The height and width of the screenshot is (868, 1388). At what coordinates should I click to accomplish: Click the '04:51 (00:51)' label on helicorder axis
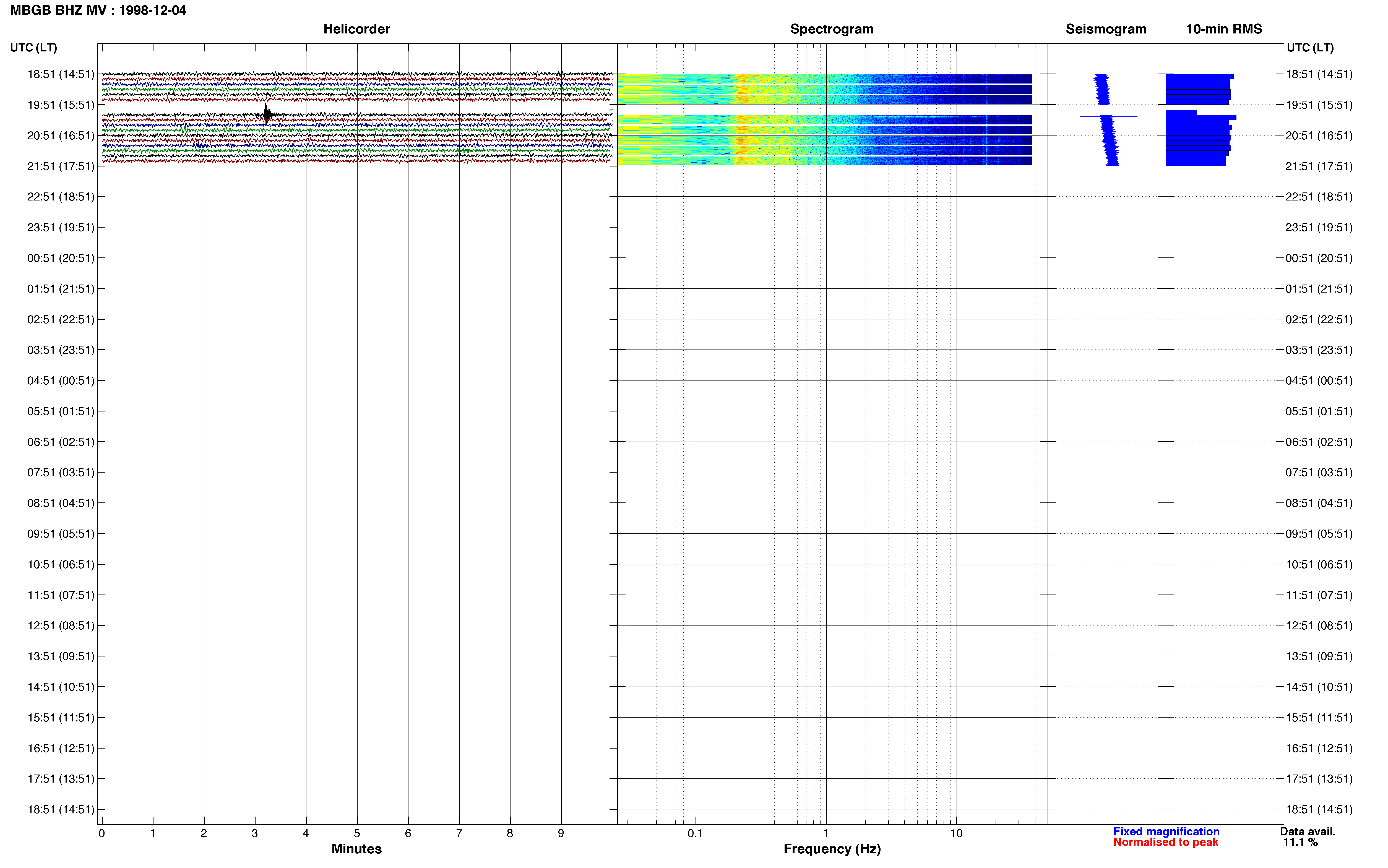click(60, 380)
